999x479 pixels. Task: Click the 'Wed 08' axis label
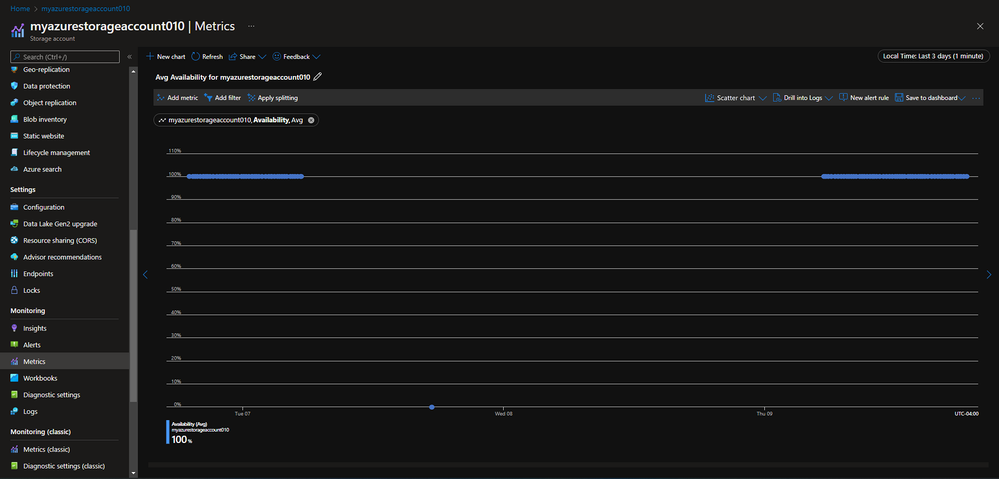point(504,413)
